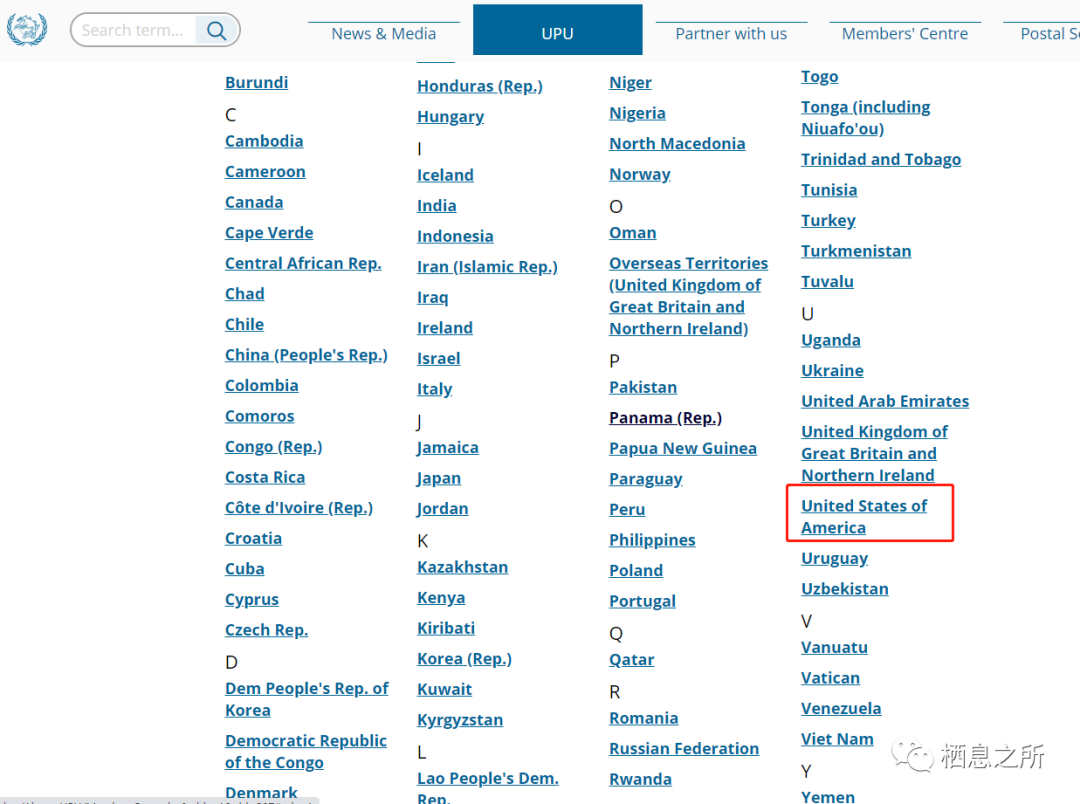The width and height of the screenshot is (1080, 804).
Task: Open Overseas Territories (United Kingdom) link
Action: 688,296
